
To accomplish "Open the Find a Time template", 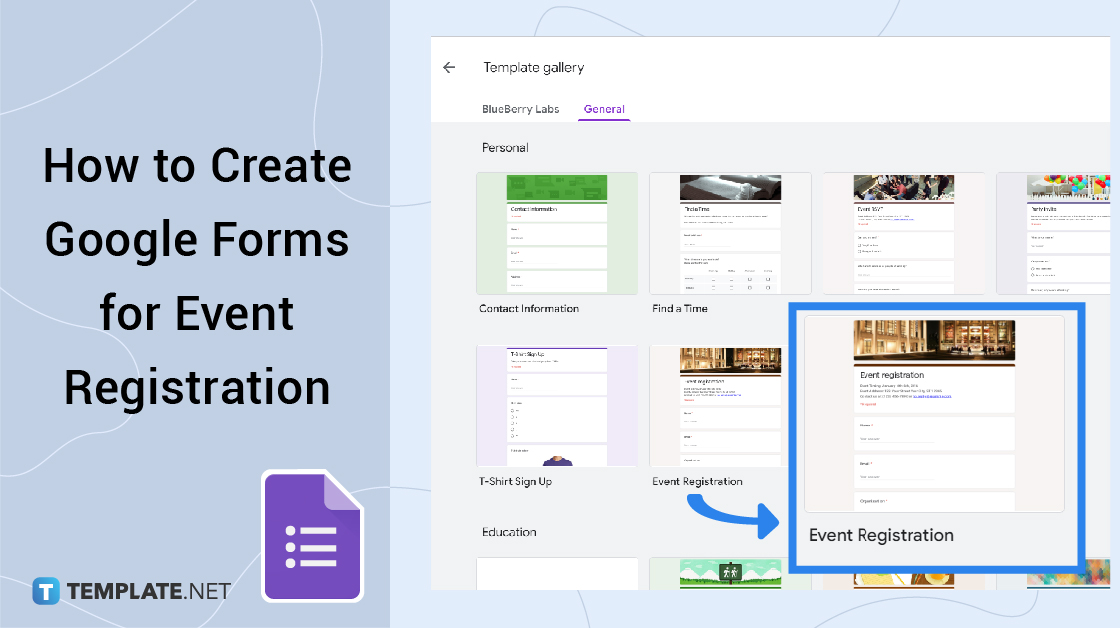I will click(730, 233).
